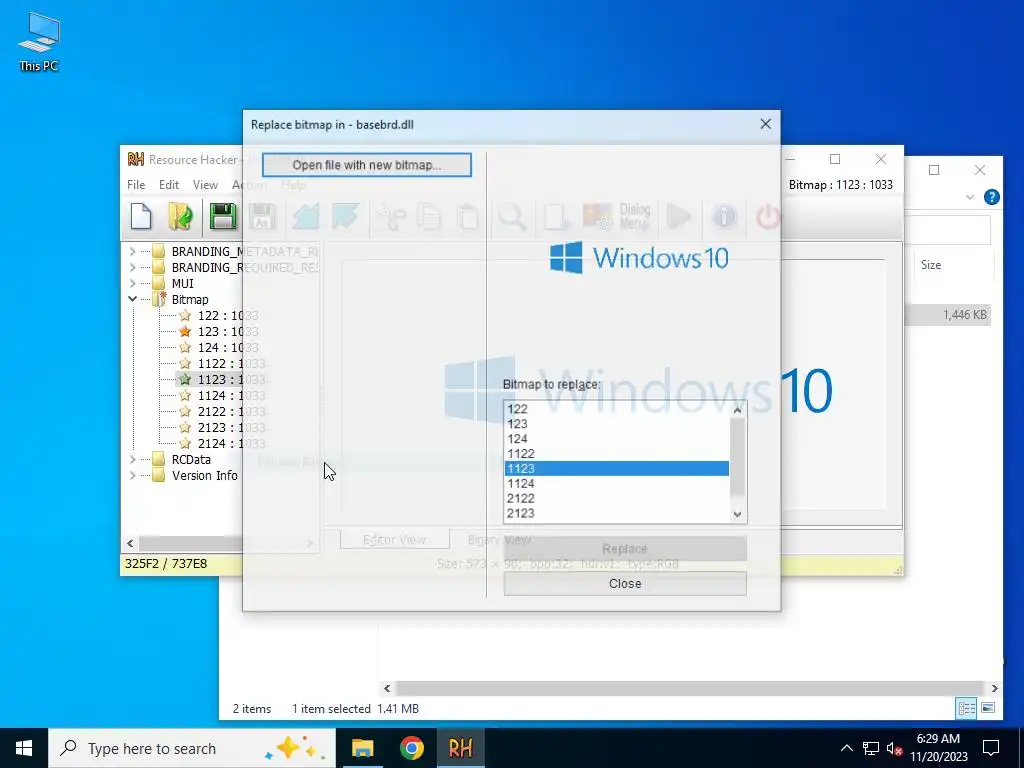Select 1123 in Bitmap to replace list
Viewport: 1024px width, 768px height.
[616, 468]
